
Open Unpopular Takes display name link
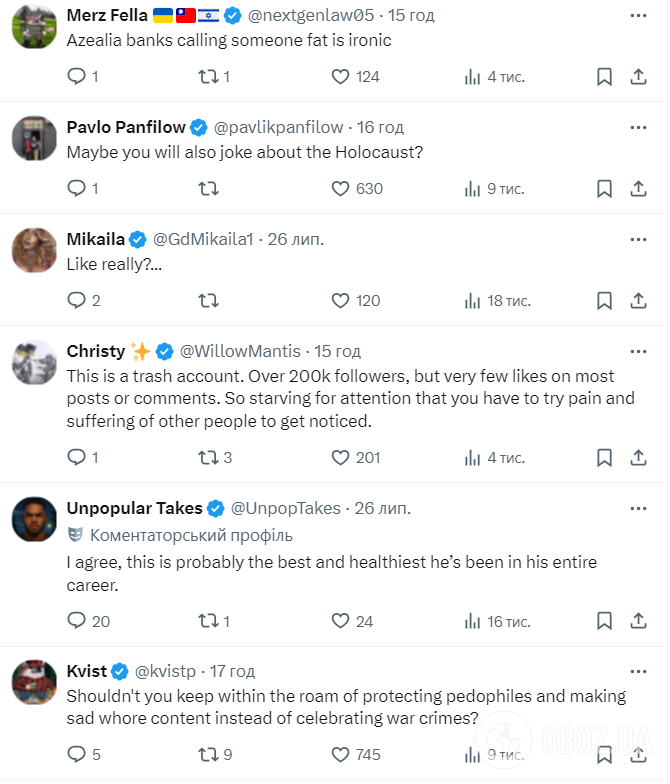click(x=134, y=508)
